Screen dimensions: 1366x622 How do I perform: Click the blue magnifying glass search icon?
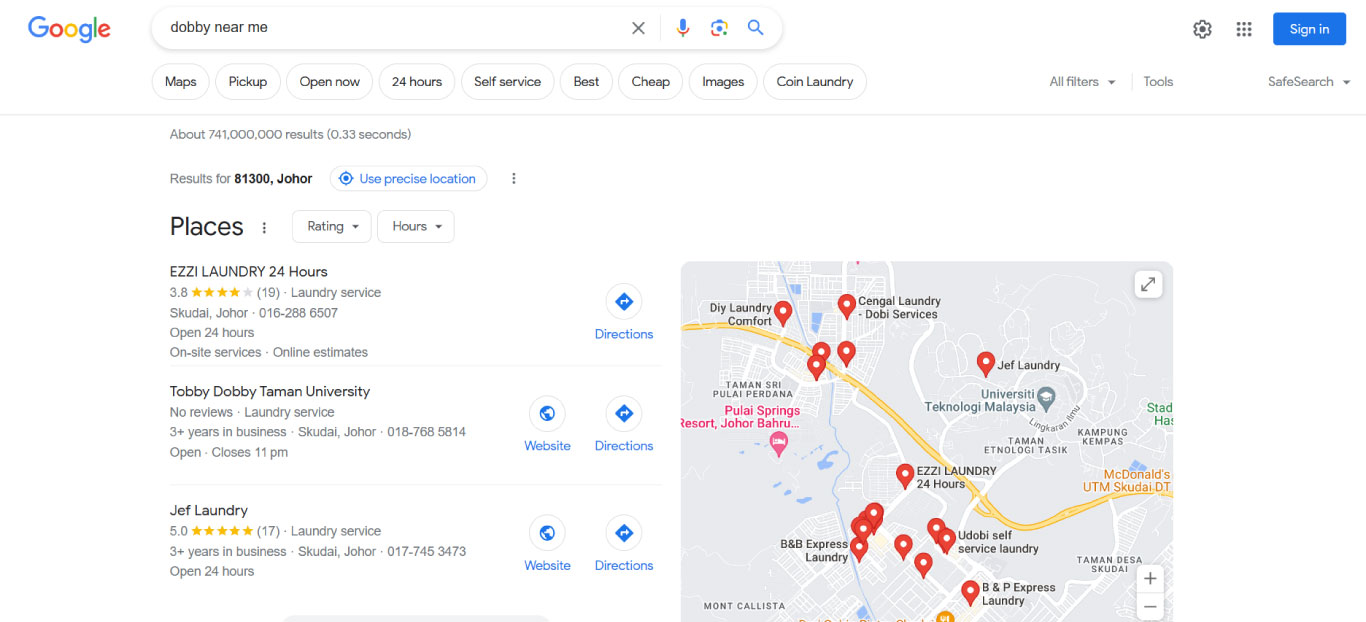pyautogui.click(x=756, y=28)
